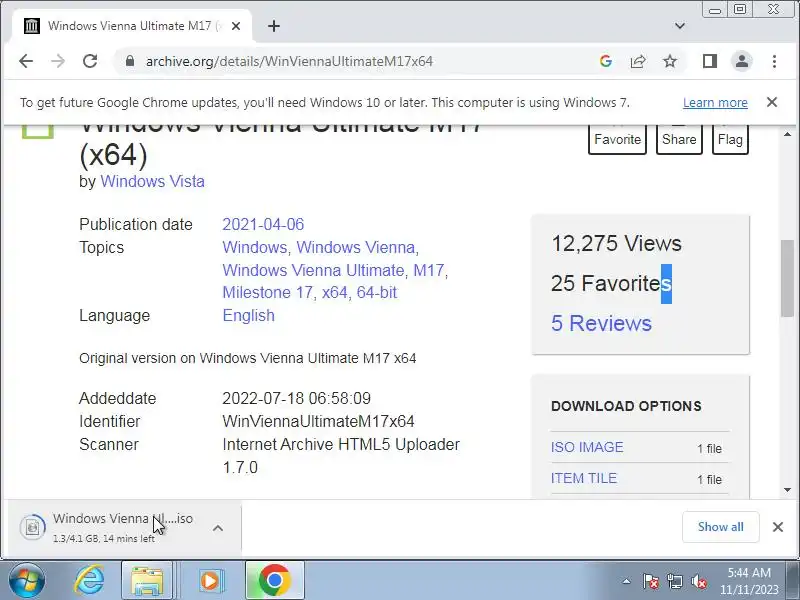
Task: Select the Chrome taskbar button
Action: [x=274, y=581]
